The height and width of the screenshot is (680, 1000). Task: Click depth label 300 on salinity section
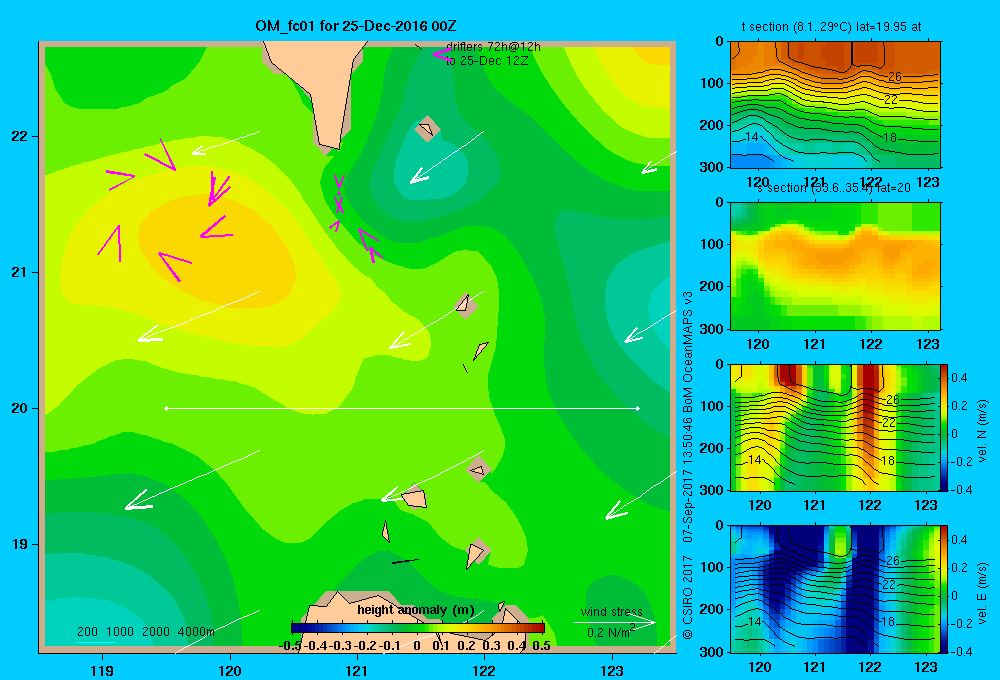point(712,329)
